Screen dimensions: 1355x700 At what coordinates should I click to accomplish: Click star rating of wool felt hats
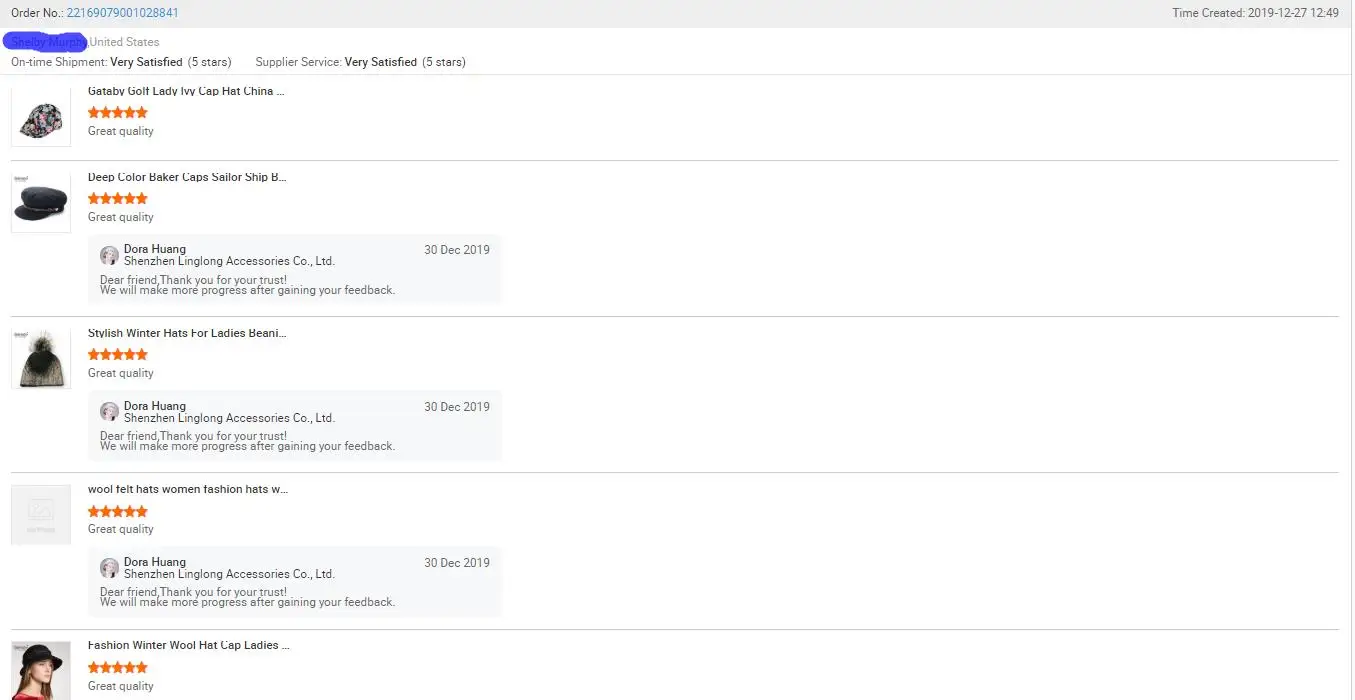(x=118, y=511)
